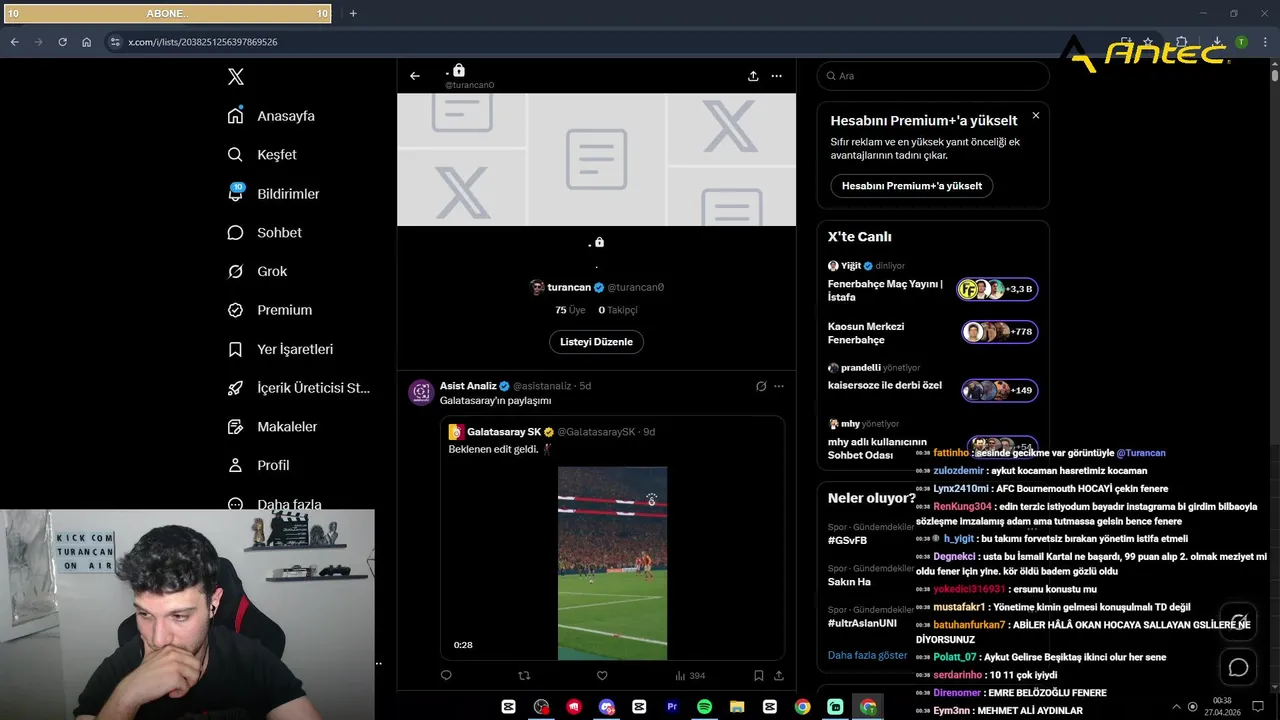Focus the Ara search field
Viewport: 1280px width, 720px height.
pos(933,76)
